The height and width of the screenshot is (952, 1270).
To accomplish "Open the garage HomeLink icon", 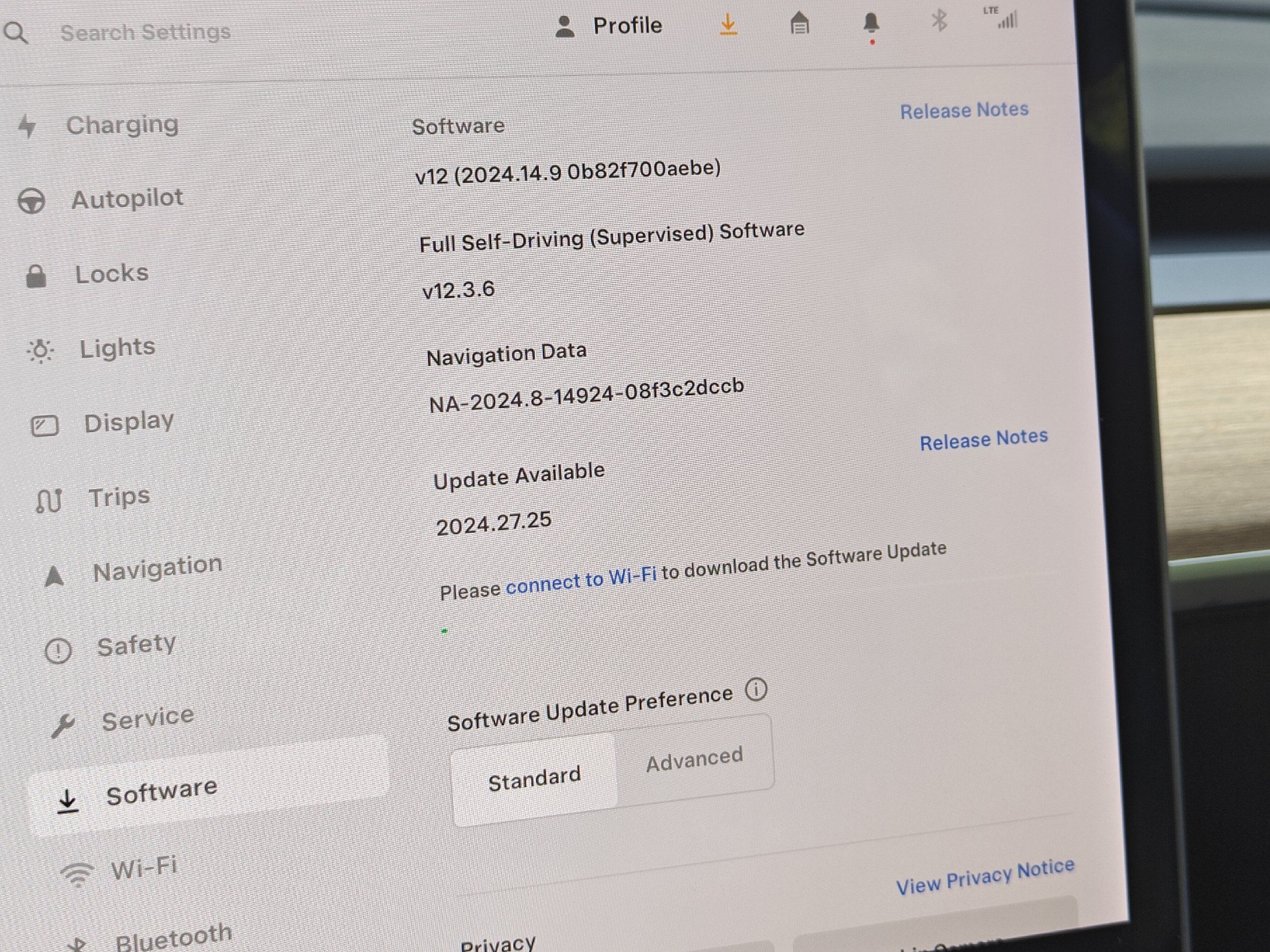I will [799, 23].
